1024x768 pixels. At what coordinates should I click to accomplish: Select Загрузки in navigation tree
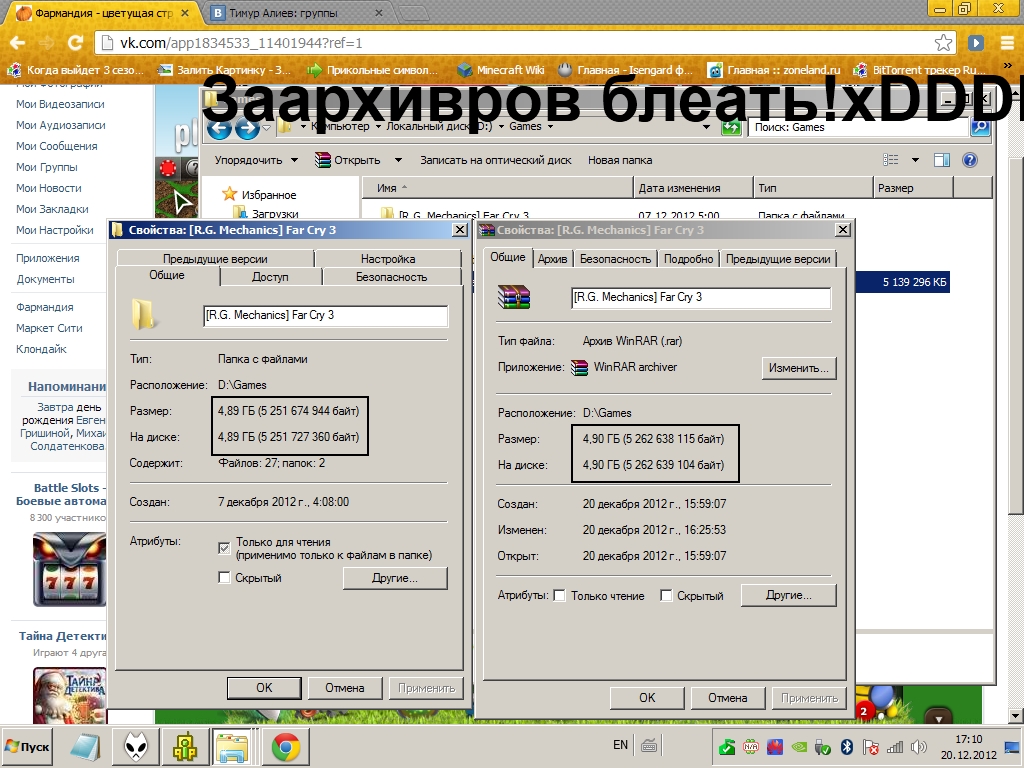pyautogui.click(x=266, y=214)
